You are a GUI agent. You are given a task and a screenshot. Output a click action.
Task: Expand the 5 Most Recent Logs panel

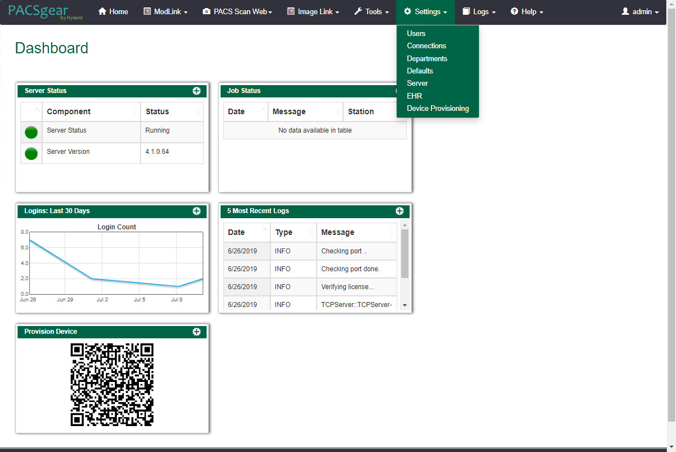(x=400, y=211)
